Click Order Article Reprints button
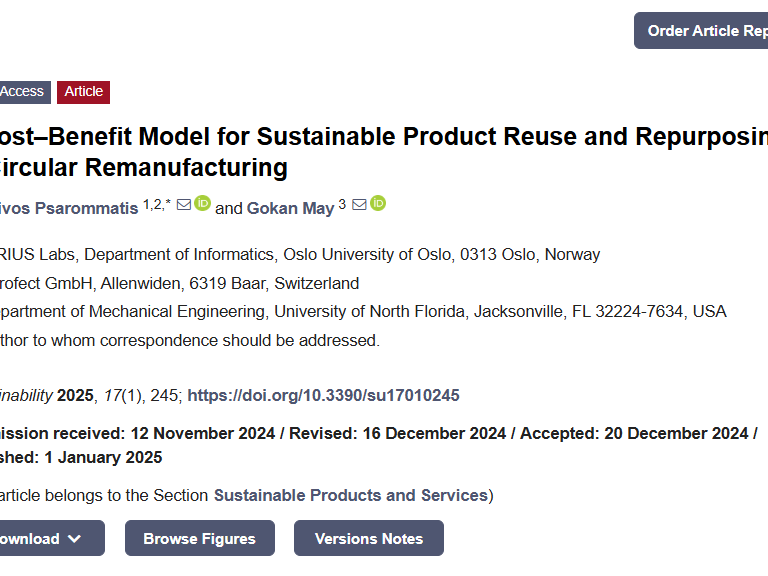The width and height of the screenshot is (768, 576). [x=704, y=31]
